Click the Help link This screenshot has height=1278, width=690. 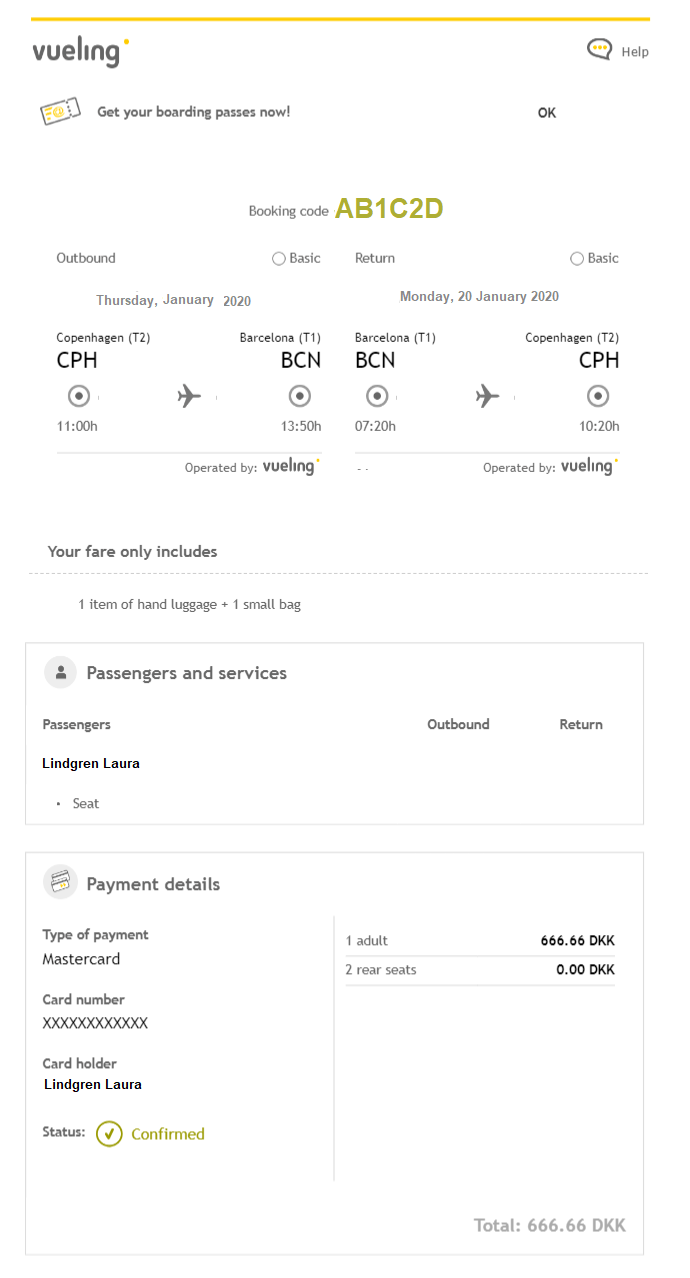(635, 52)
